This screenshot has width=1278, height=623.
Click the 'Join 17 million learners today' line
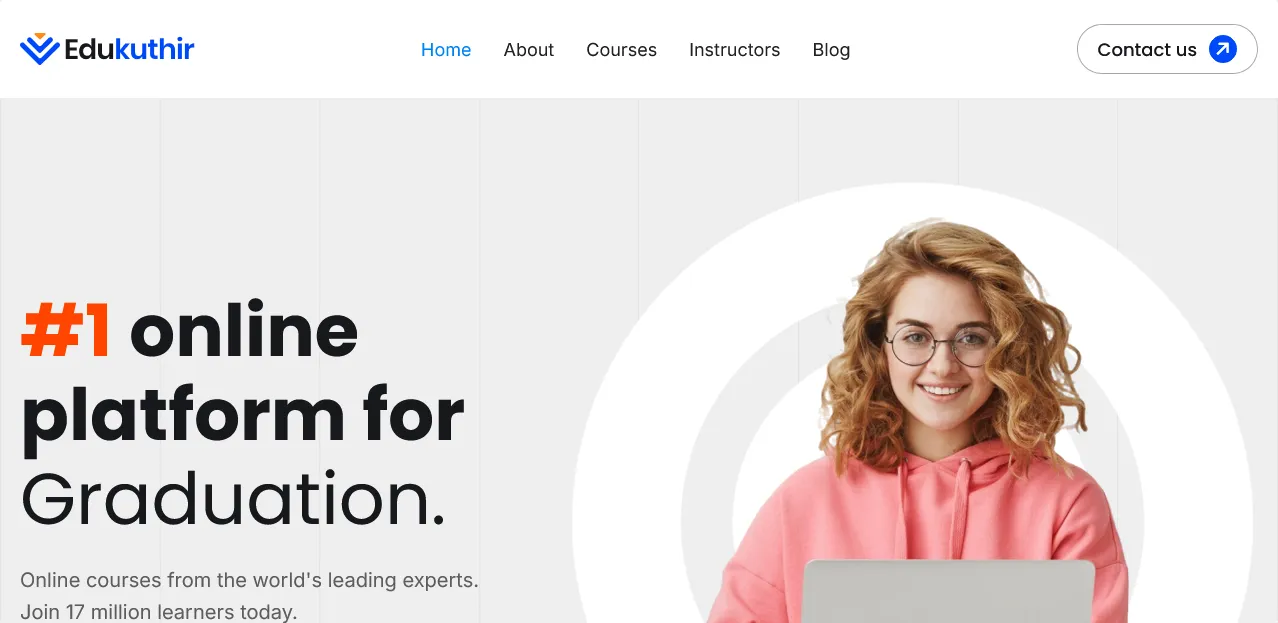point(159,612)
